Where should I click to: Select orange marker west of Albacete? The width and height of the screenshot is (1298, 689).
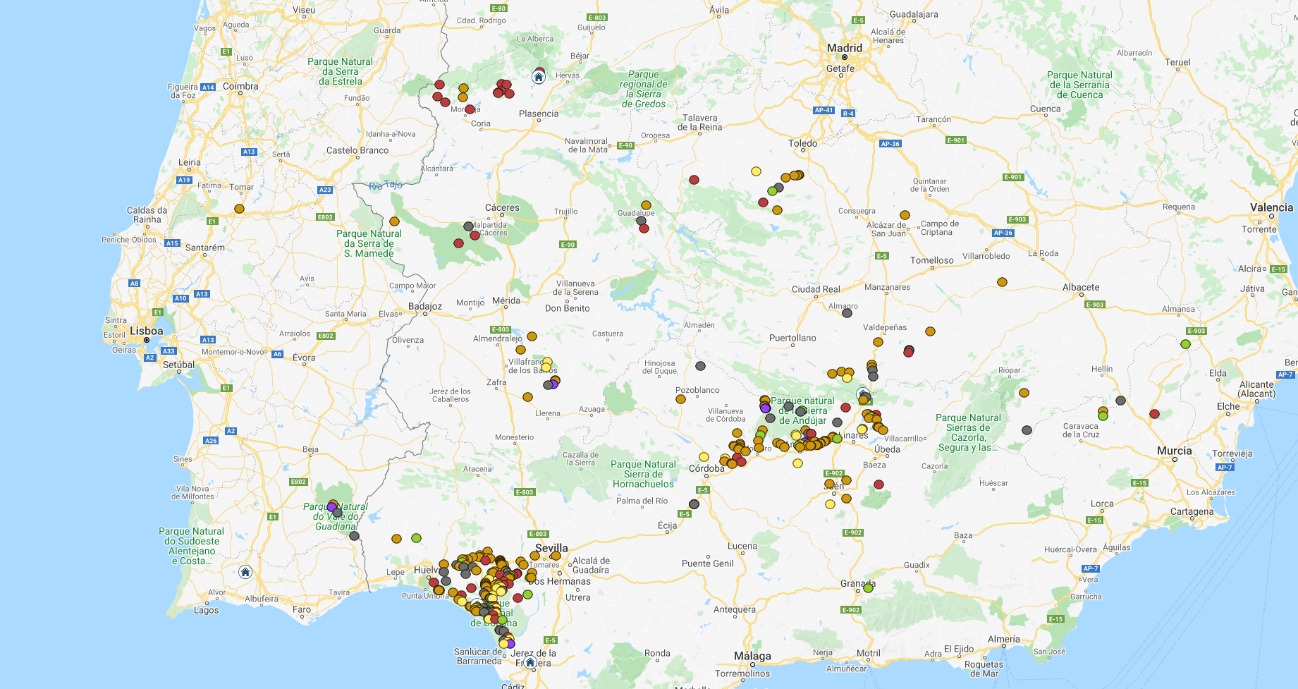(x=1002, y=282)
